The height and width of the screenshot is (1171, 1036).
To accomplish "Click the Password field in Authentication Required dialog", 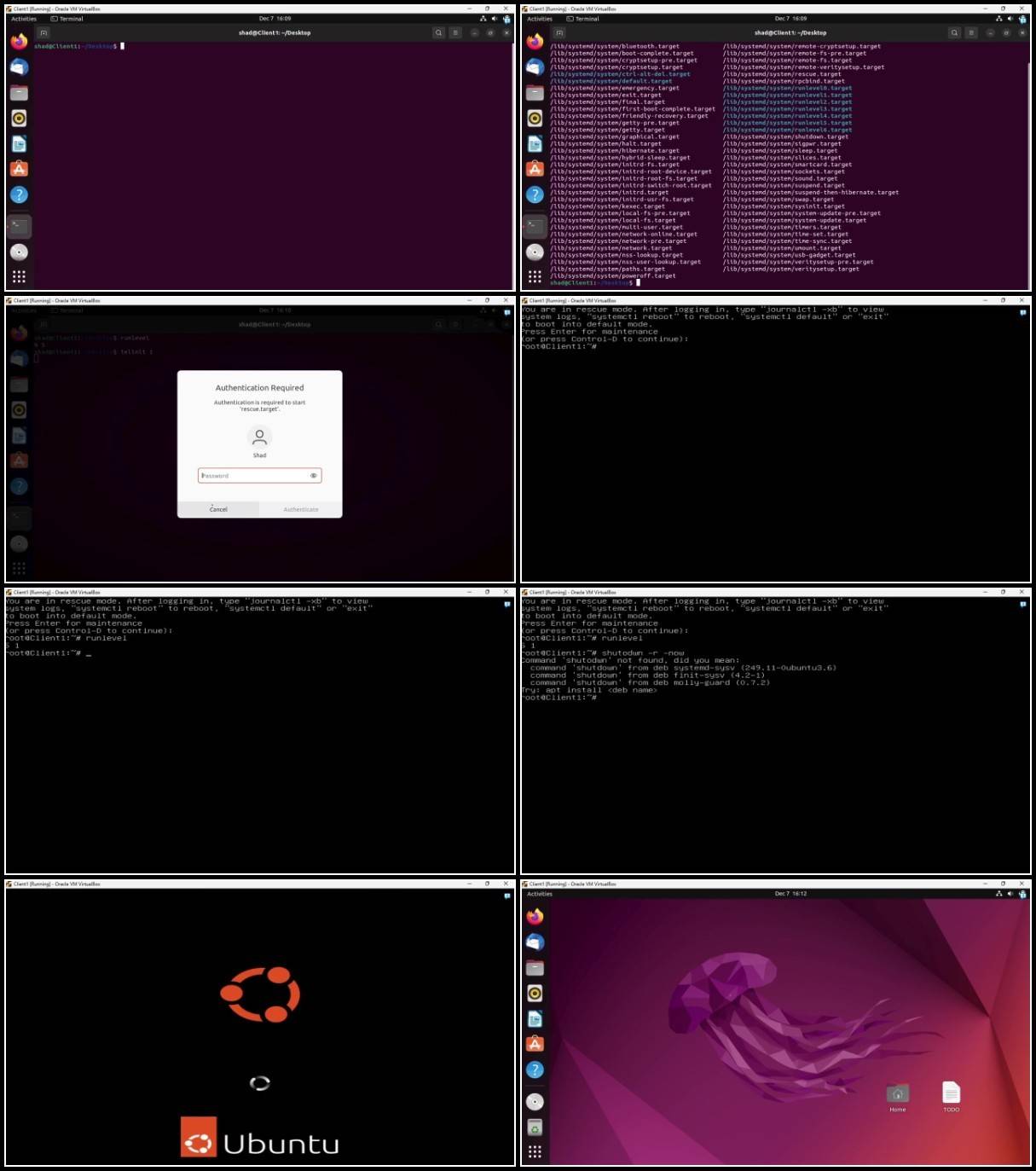I will coord(259,476).
